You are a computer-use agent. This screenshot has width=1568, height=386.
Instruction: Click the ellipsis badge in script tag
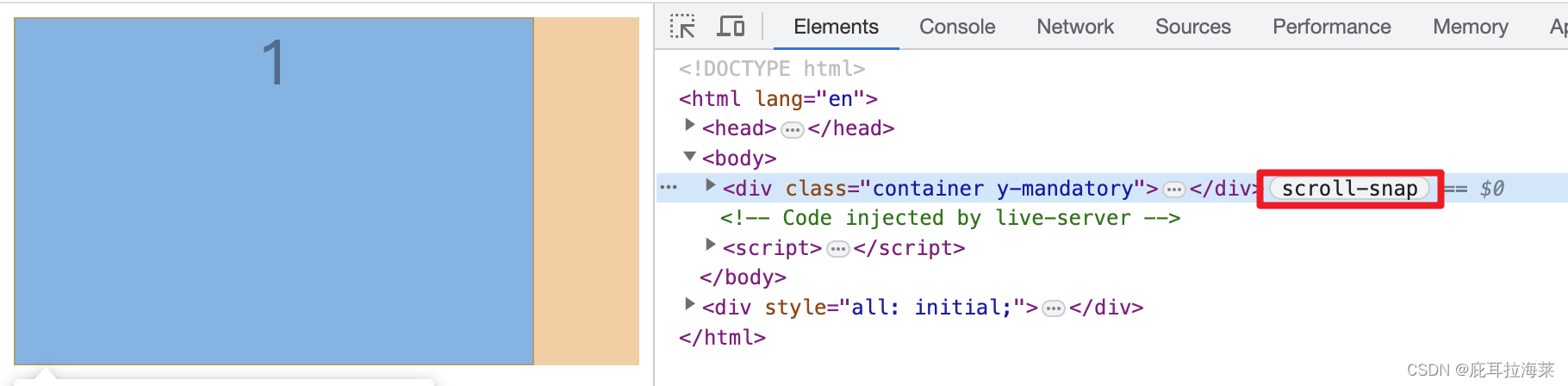(837, 249)
